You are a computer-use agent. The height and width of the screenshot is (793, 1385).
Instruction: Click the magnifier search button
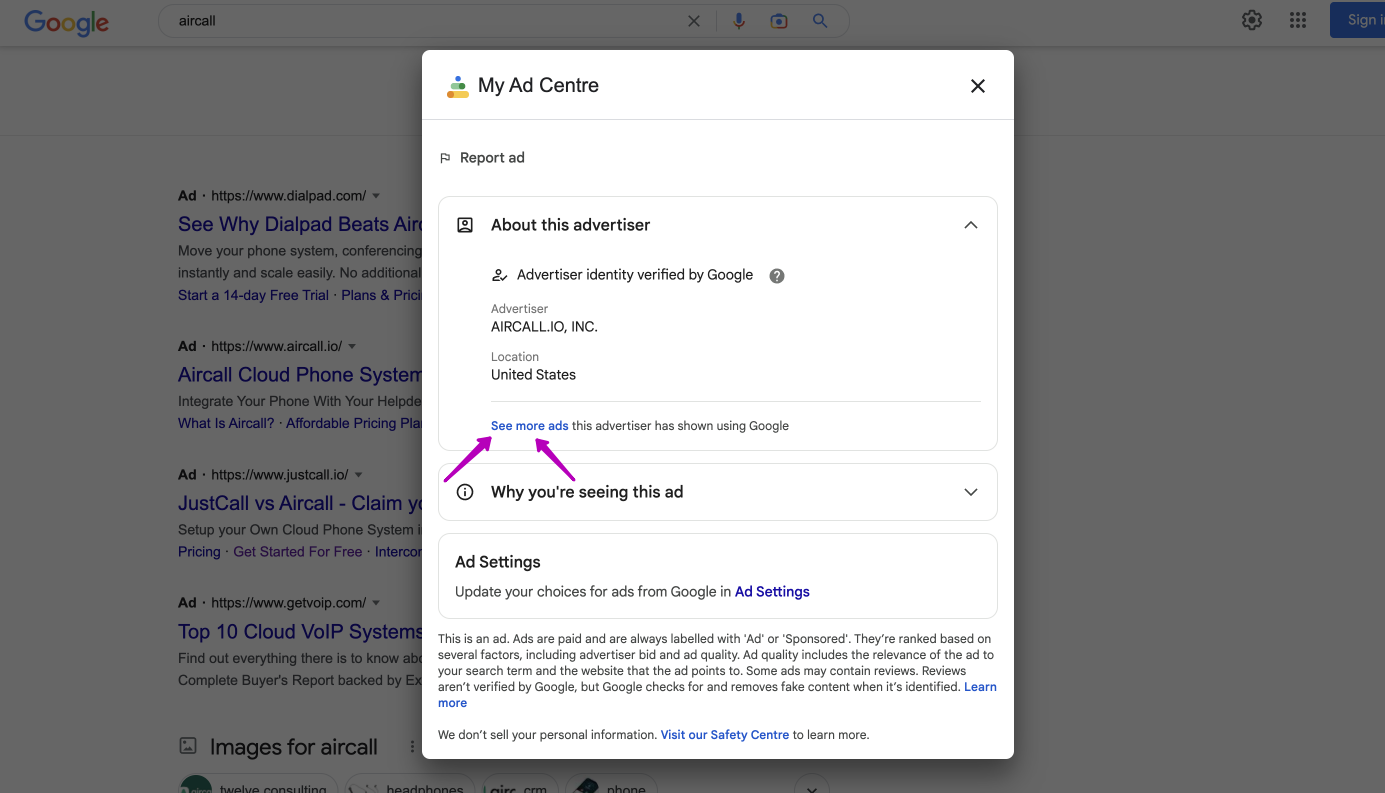[820, 21]
